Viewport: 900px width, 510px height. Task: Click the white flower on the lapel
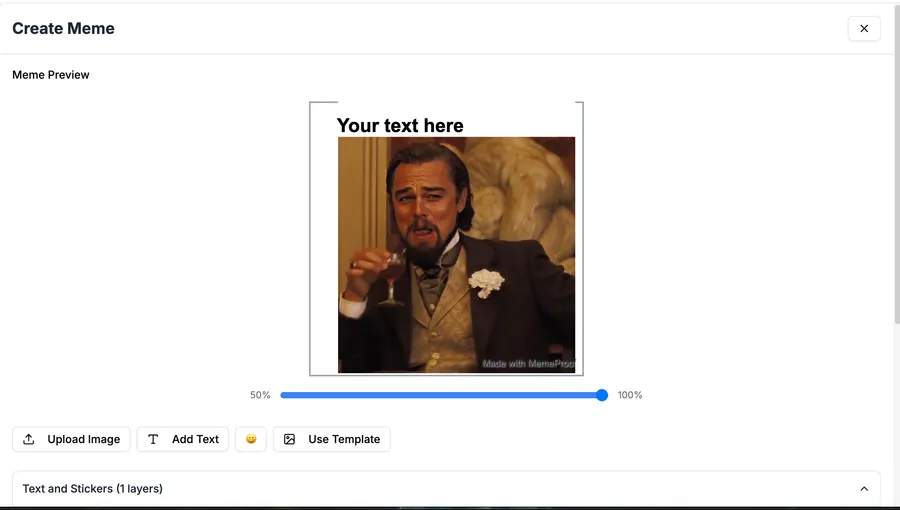pyautogui.click(x=486, y=283)
